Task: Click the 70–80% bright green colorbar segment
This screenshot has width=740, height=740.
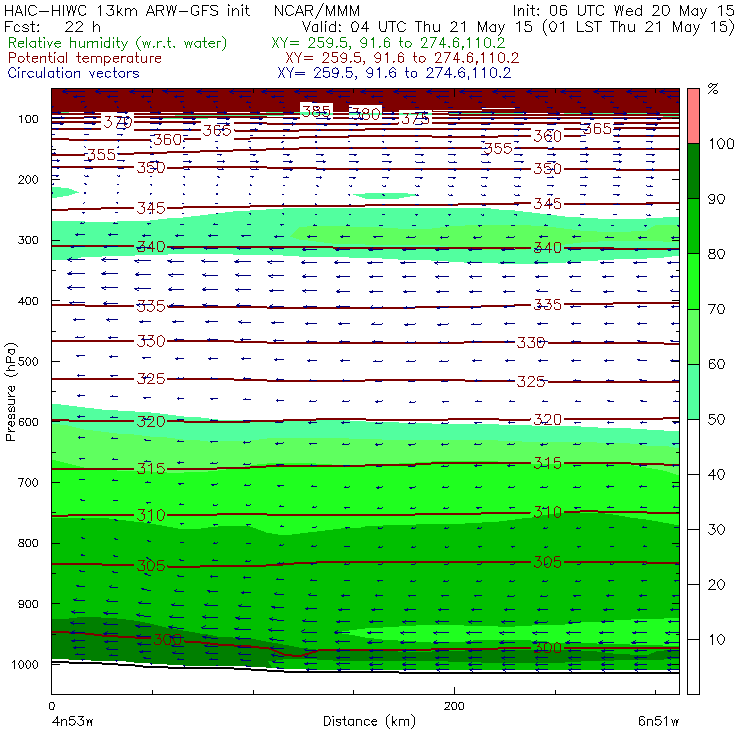Action: pos(693,281)
